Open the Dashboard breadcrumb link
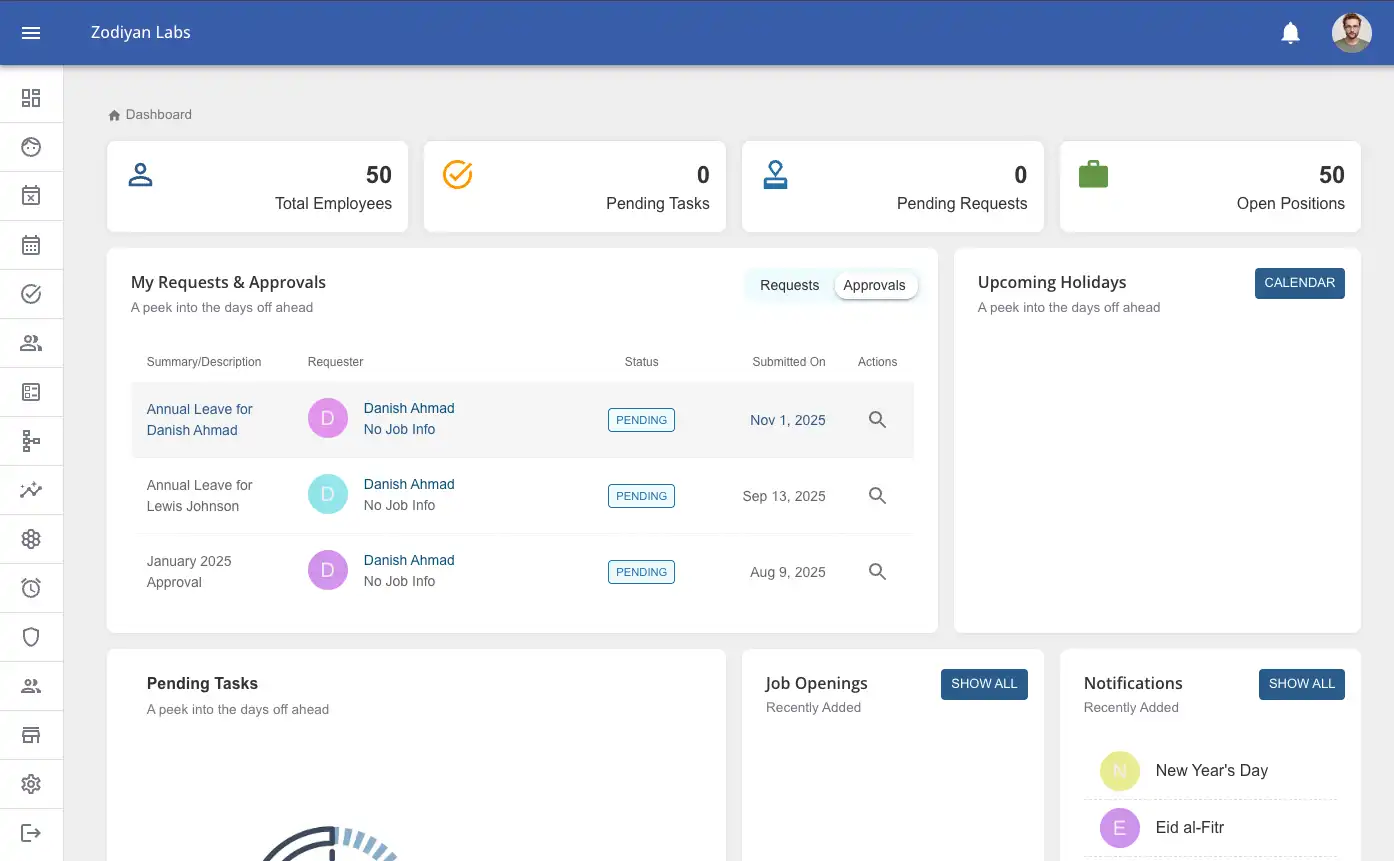This screenshot has height=861, width=1394. [158, 114]
